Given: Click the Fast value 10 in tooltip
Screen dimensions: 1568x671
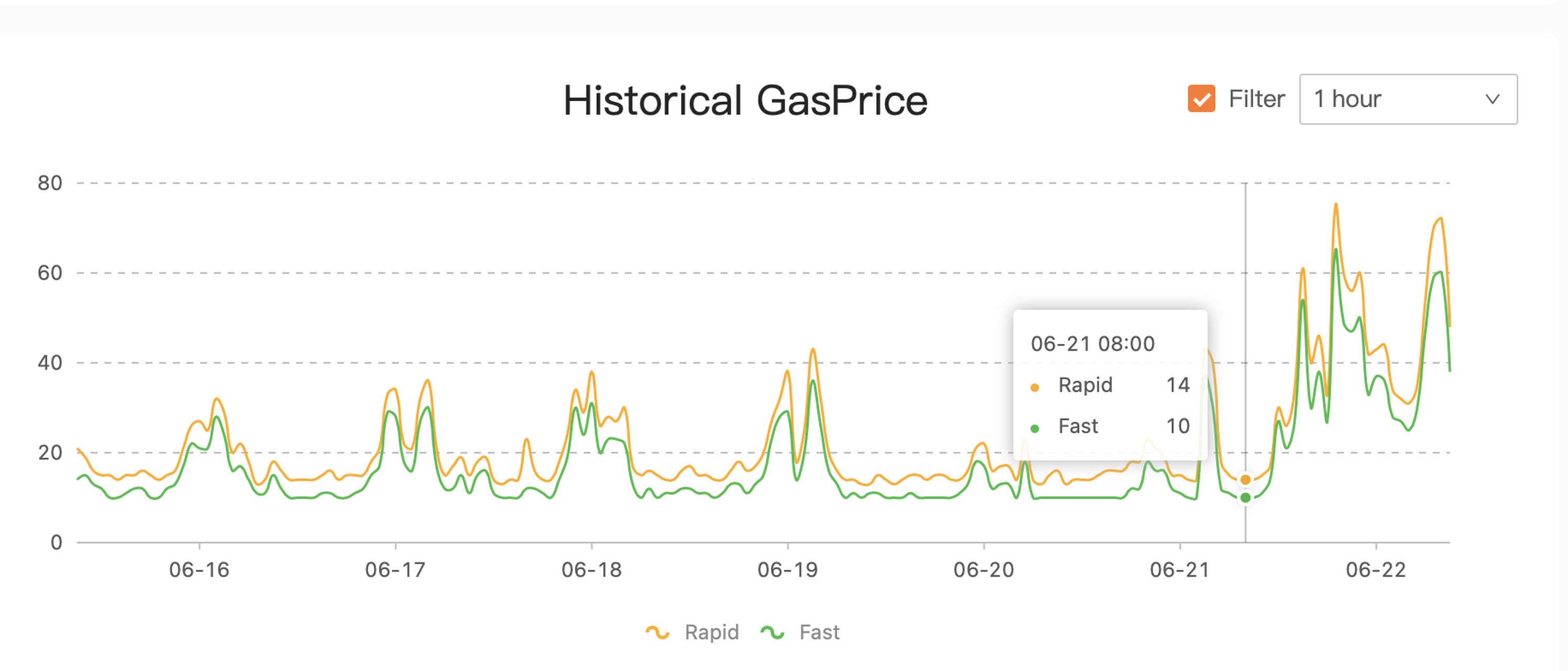Looking at the screenshot, I should [1178, 426].
